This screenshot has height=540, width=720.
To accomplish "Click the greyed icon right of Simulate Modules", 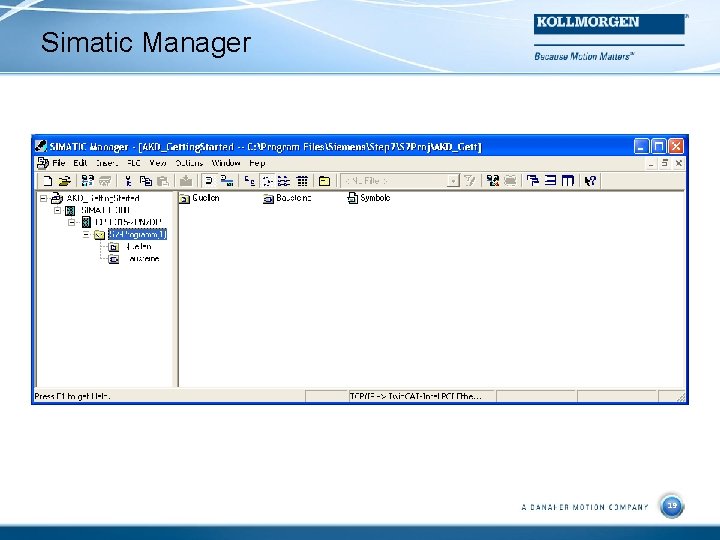I will [x=510, y=181].
